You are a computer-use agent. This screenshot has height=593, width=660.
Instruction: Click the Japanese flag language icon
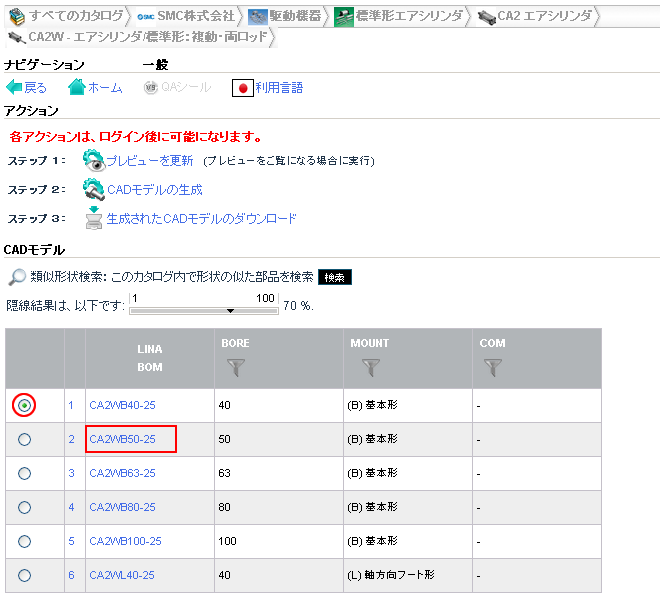pyautogui.click(x=241, y=87)
